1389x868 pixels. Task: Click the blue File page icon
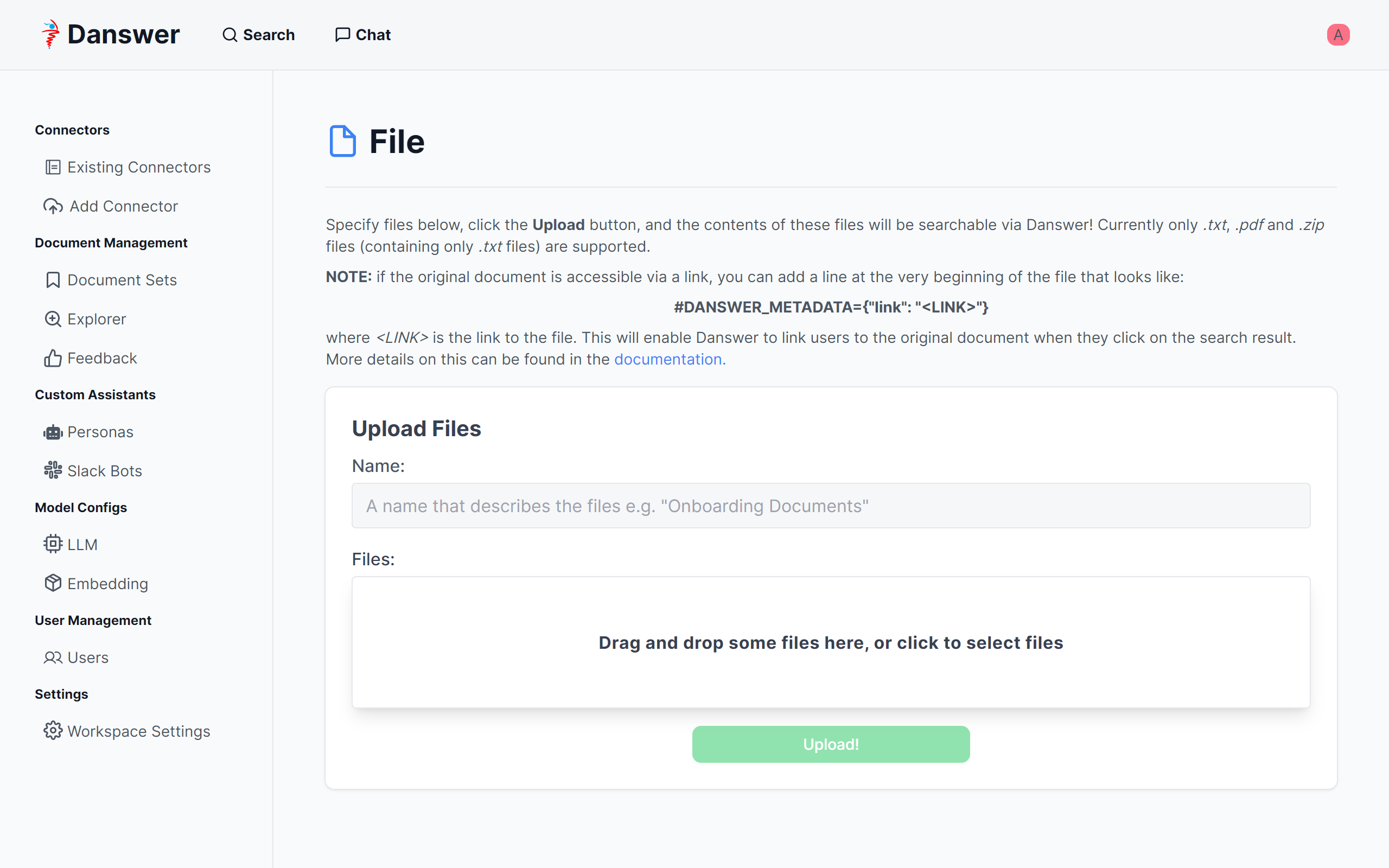tap(343, 141)
